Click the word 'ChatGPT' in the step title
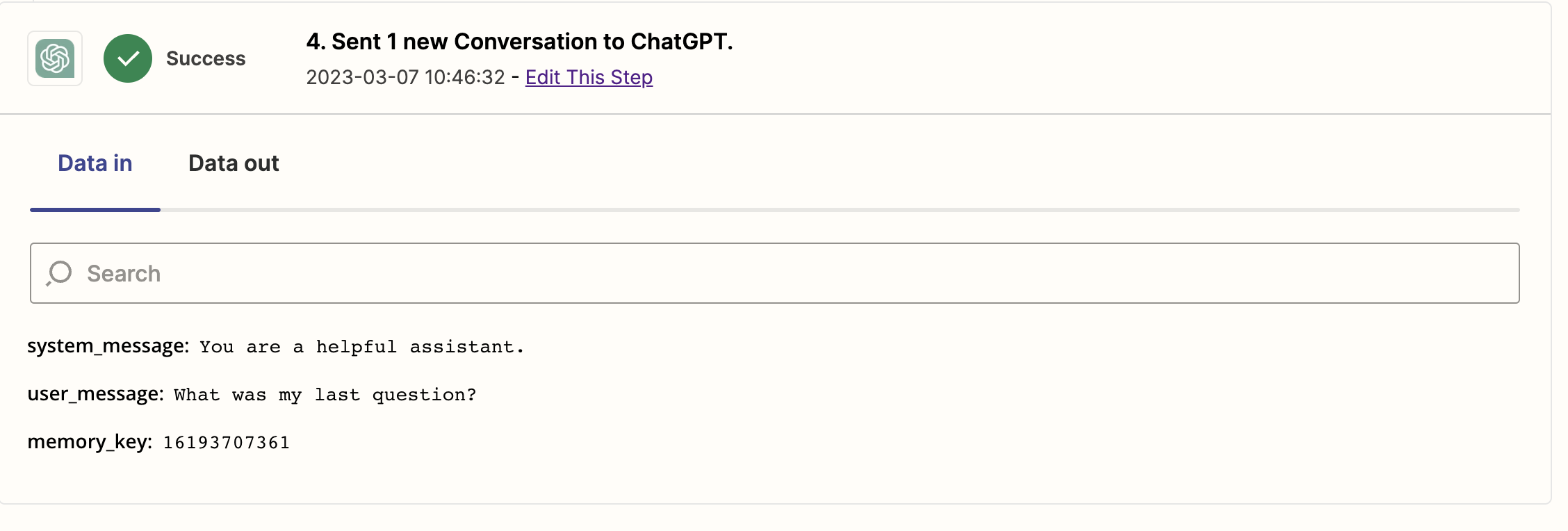This screenshot has height=531, width=1568. tap(681, 42)
